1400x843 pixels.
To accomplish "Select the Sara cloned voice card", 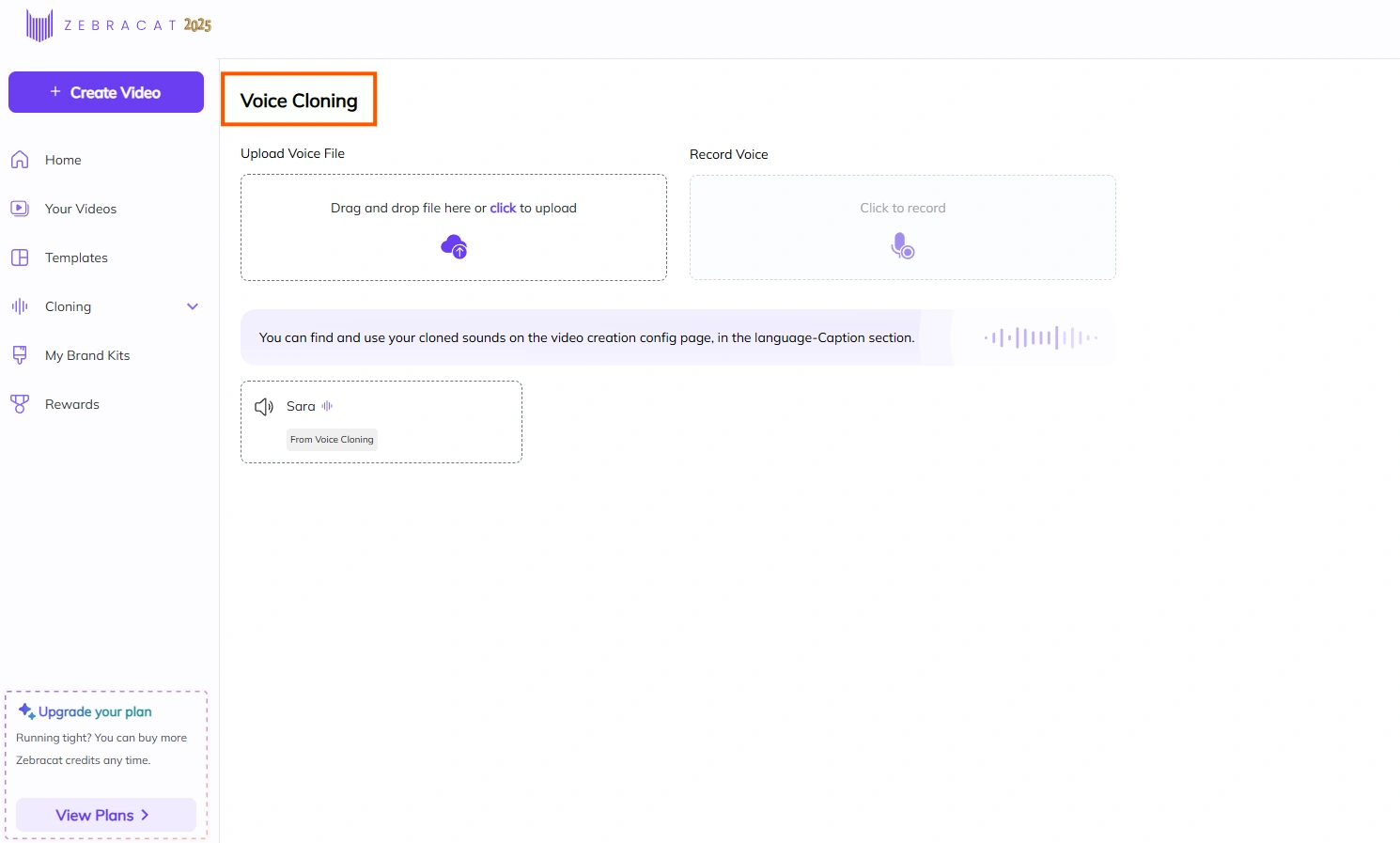I will click(x=381, y=422).
